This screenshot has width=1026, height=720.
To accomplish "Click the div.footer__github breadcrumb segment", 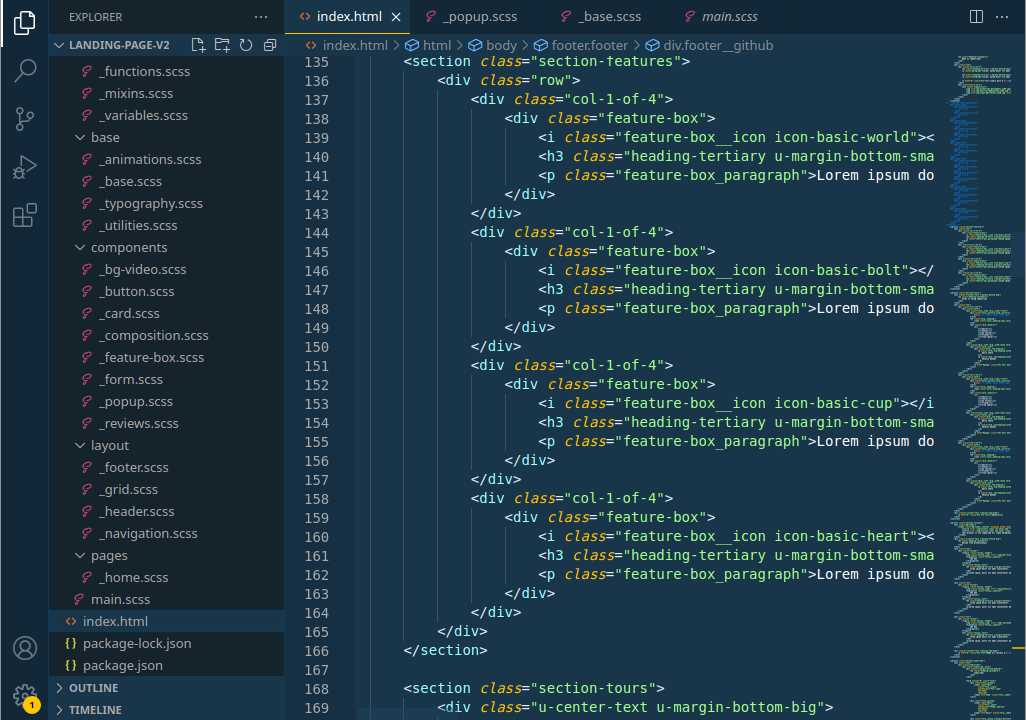I will (709, 45).
